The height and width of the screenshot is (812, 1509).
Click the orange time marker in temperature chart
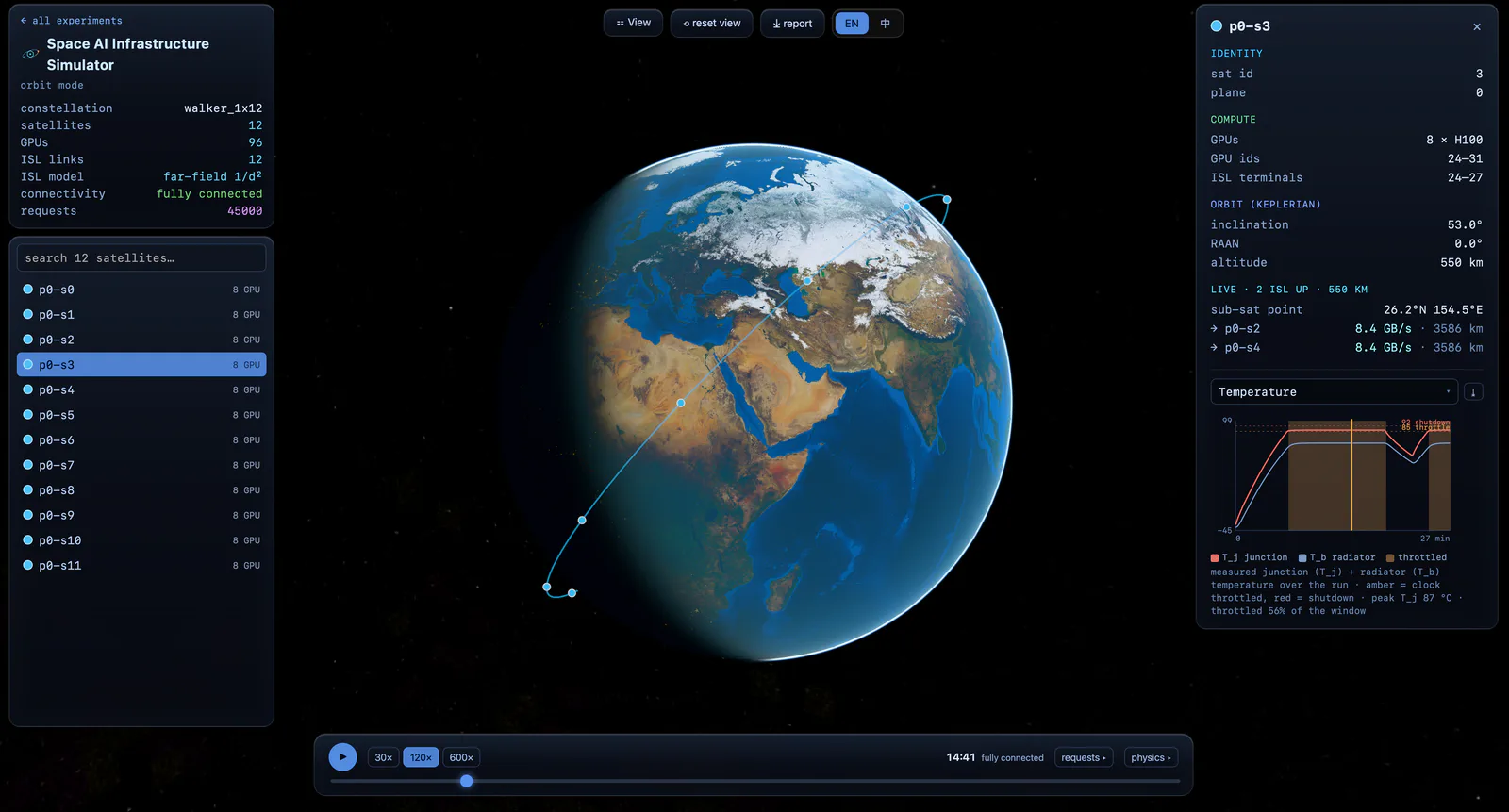point(1351,475)
